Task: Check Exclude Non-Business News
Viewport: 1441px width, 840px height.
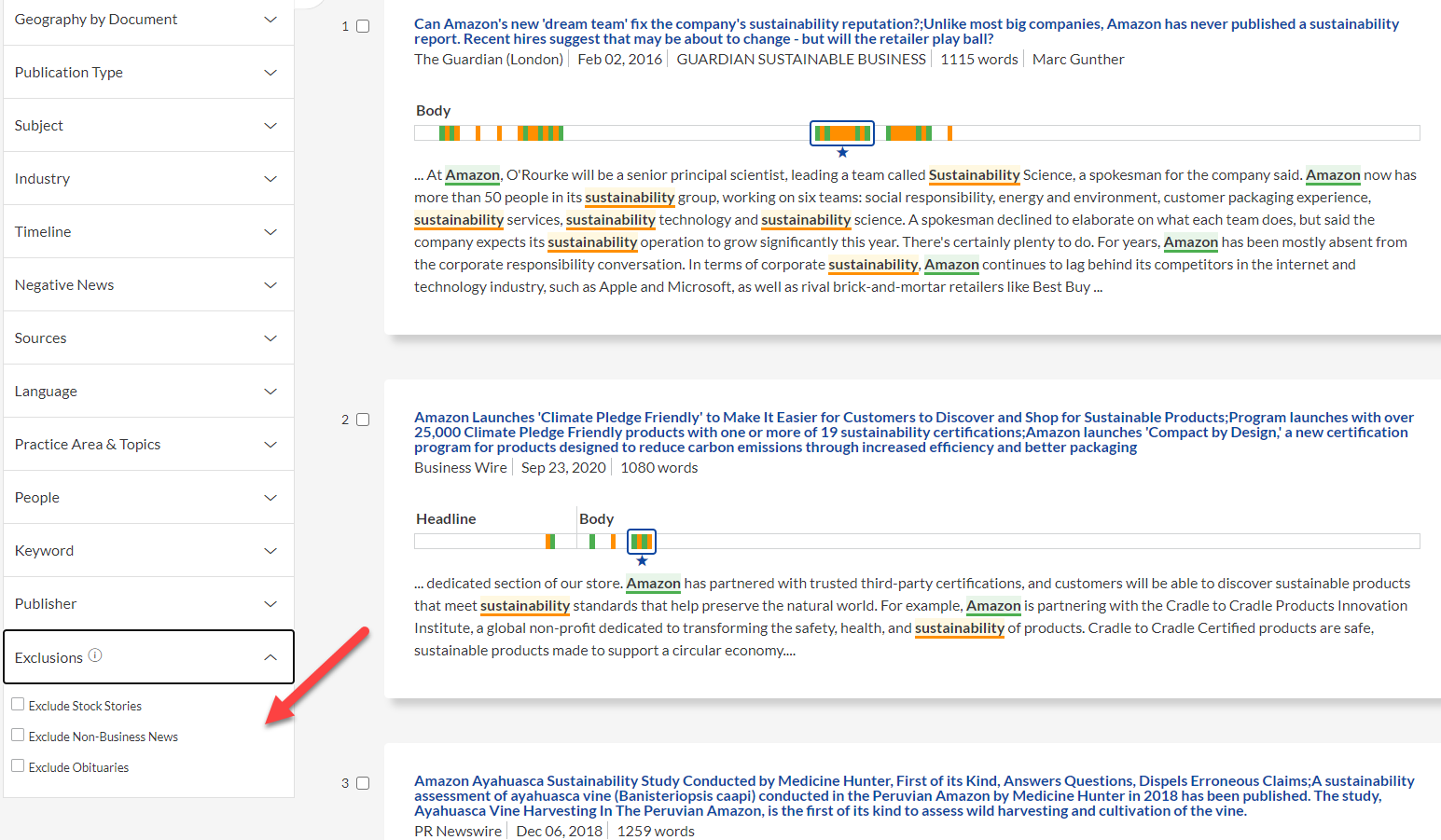Action: (18, 736)
